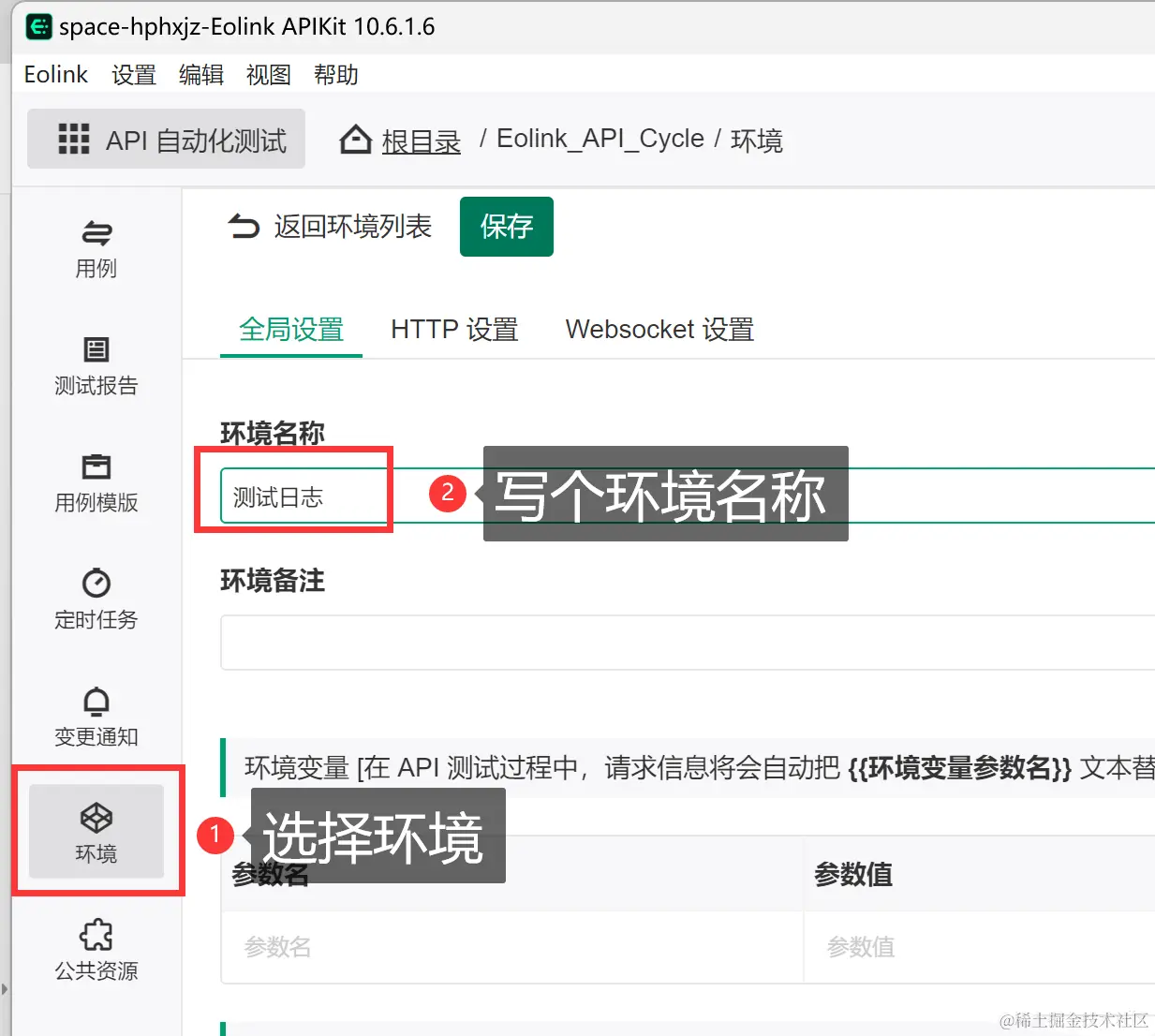The height and width of the screenshot is (1036, 1155).
Task: Click the home icon beside 根目录
Action: [355, 140]
